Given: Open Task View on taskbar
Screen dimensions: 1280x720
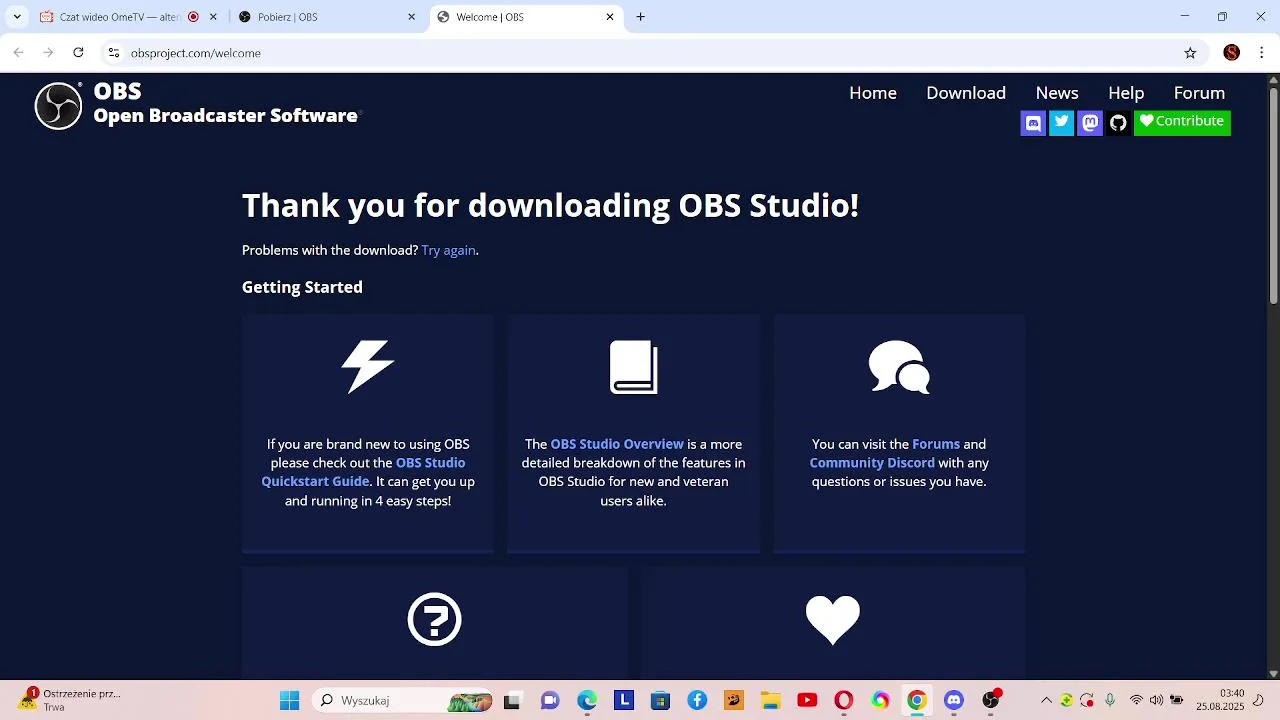Looking at the screenshot, I should (512, 701).
